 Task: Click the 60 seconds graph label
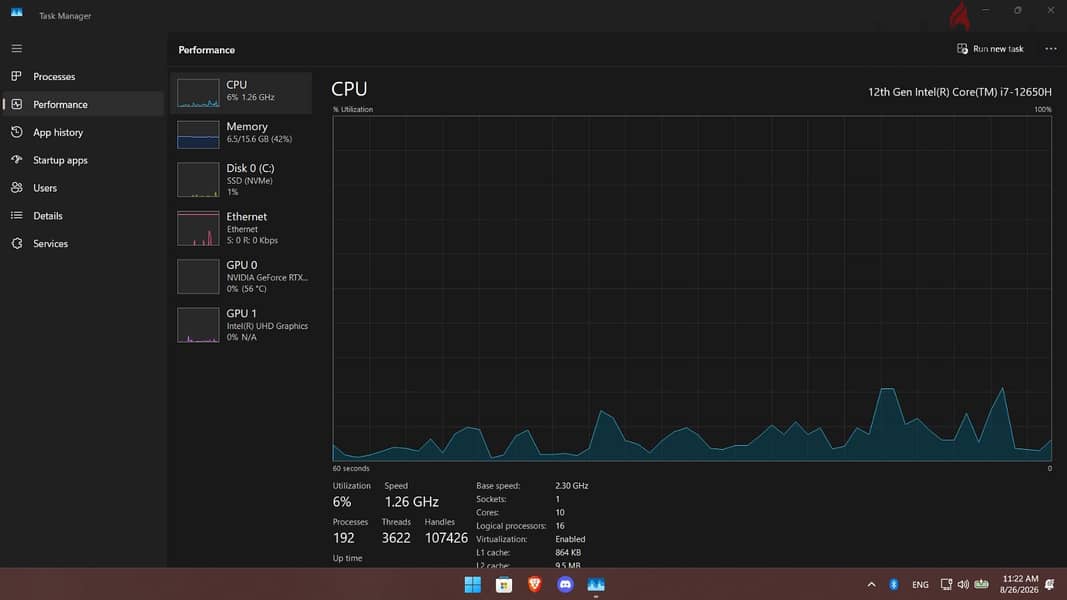pyautogui.click(x=351, y=469)
